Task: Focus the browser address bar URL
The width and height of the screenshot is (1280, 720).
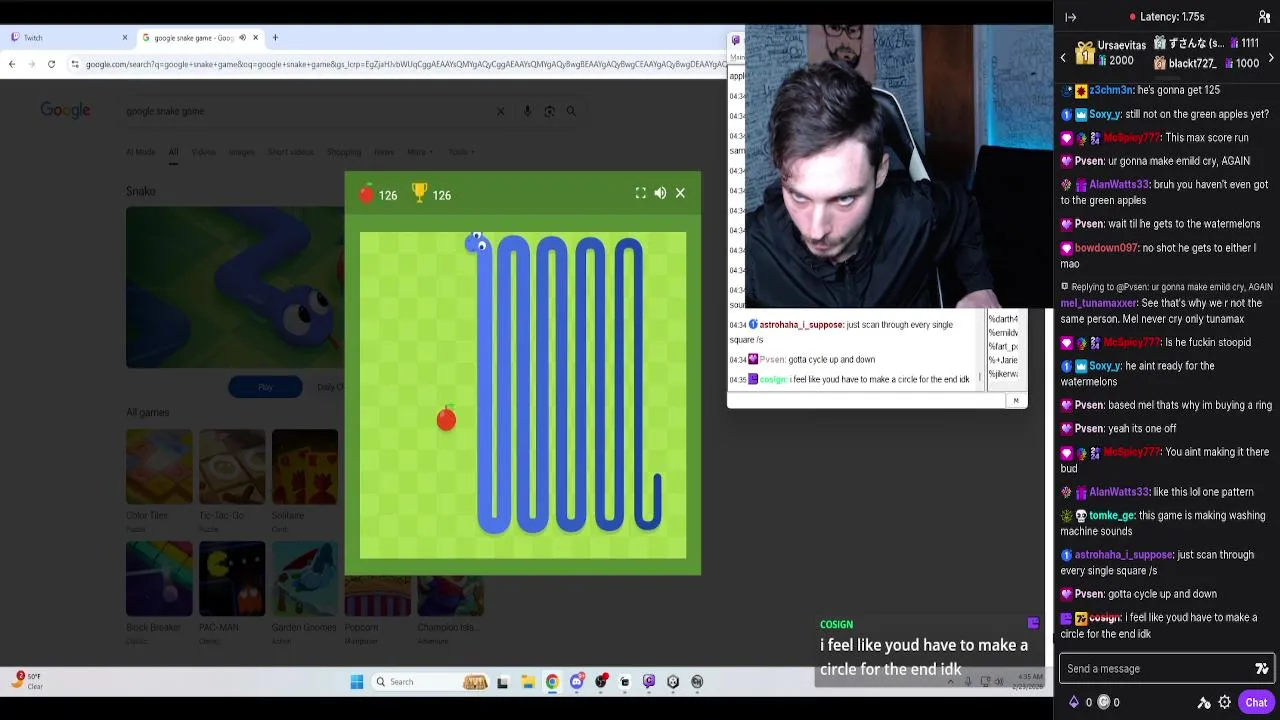Action: click(405, 64)
